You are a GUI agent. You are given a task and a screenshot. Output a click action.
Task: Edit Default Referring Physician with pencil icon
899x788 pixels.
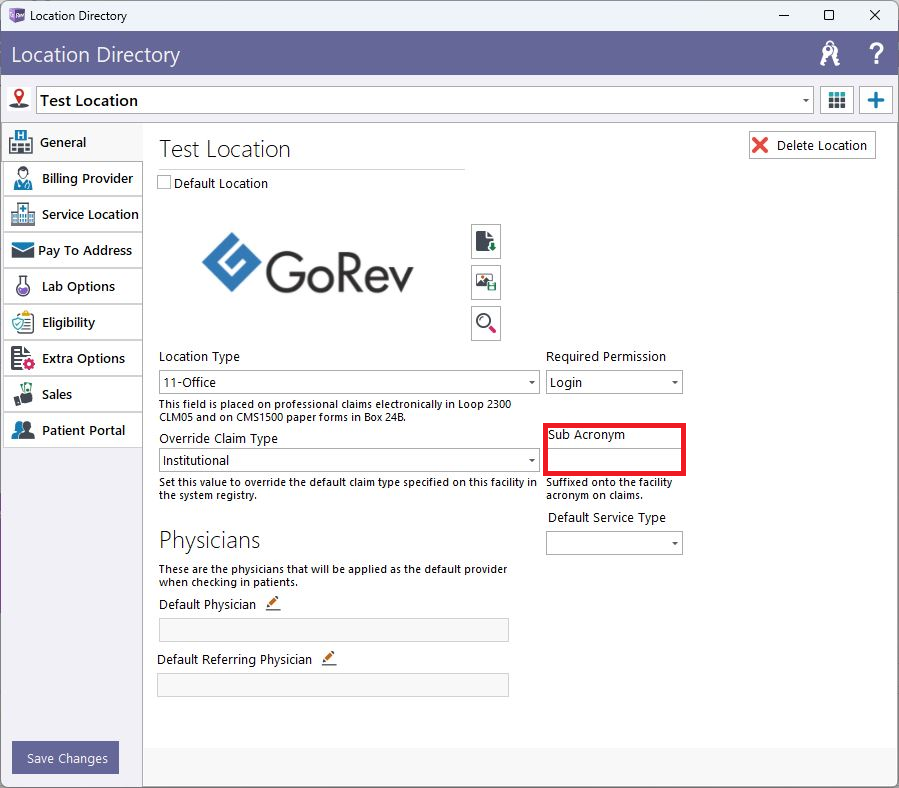click(329, 658)
